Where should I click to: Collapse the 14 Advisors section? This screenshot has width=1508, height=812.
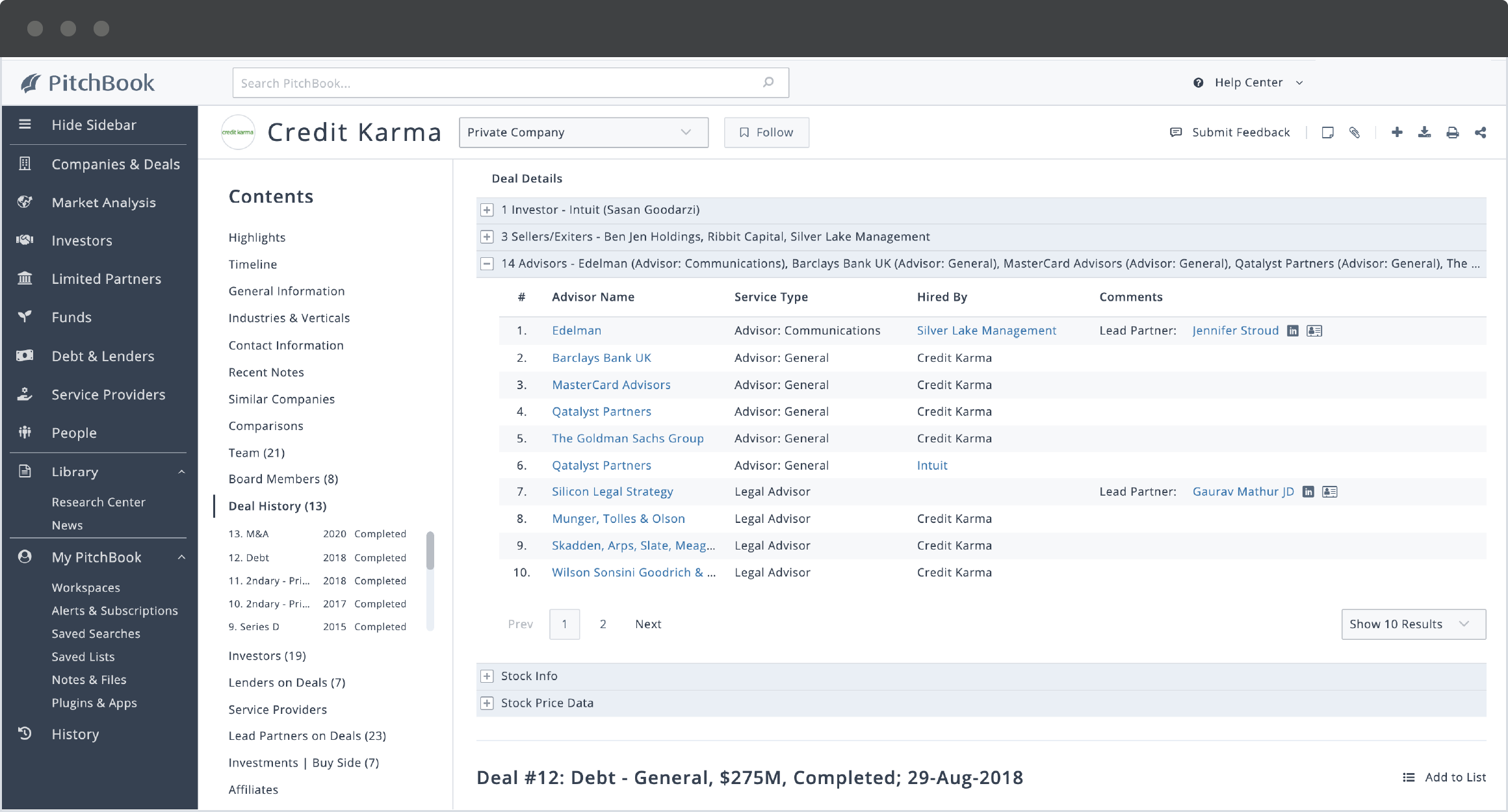(x=487, y=263)
